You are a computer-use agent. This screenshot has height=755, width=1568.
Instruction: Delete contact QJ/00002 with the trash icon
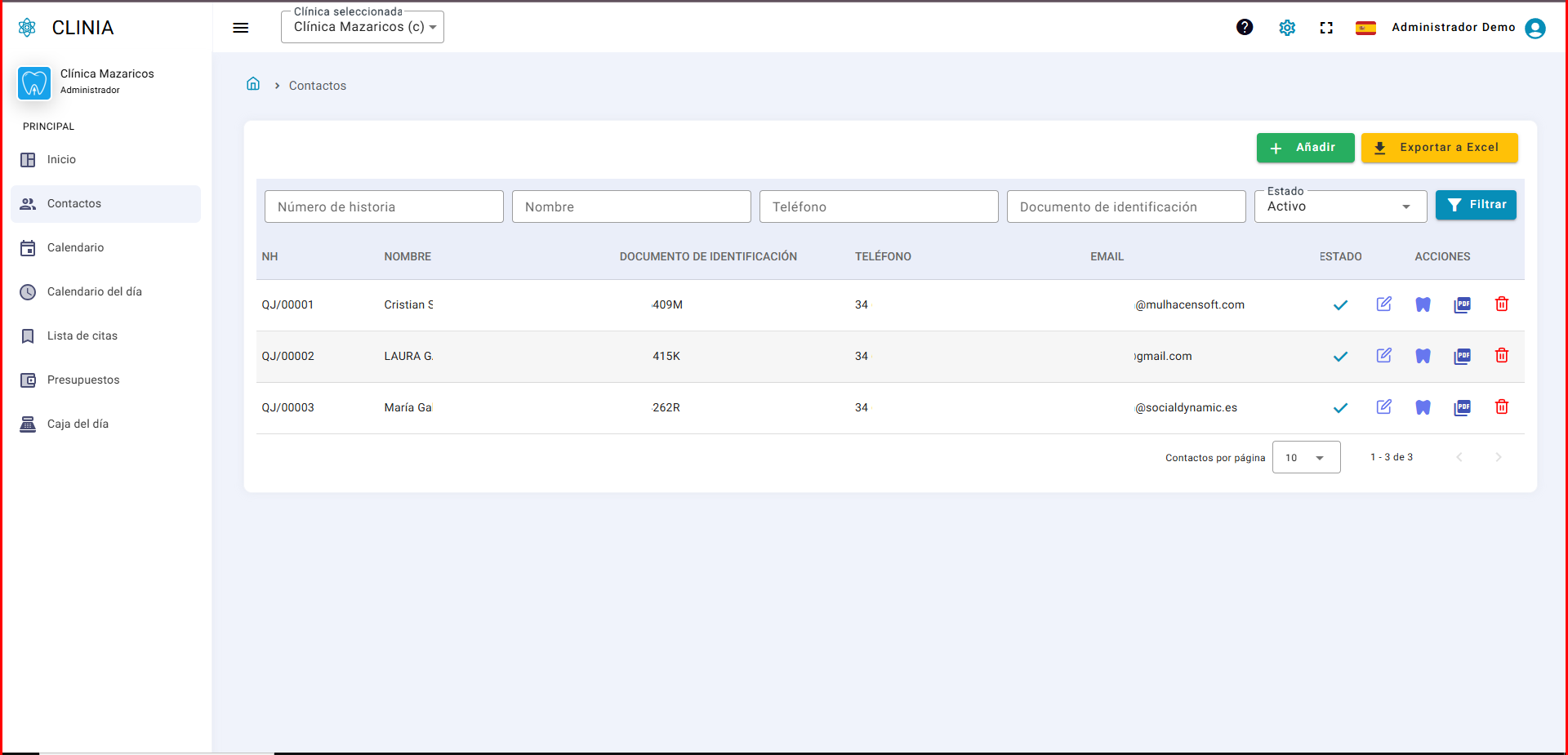(x=1501, y=356)
